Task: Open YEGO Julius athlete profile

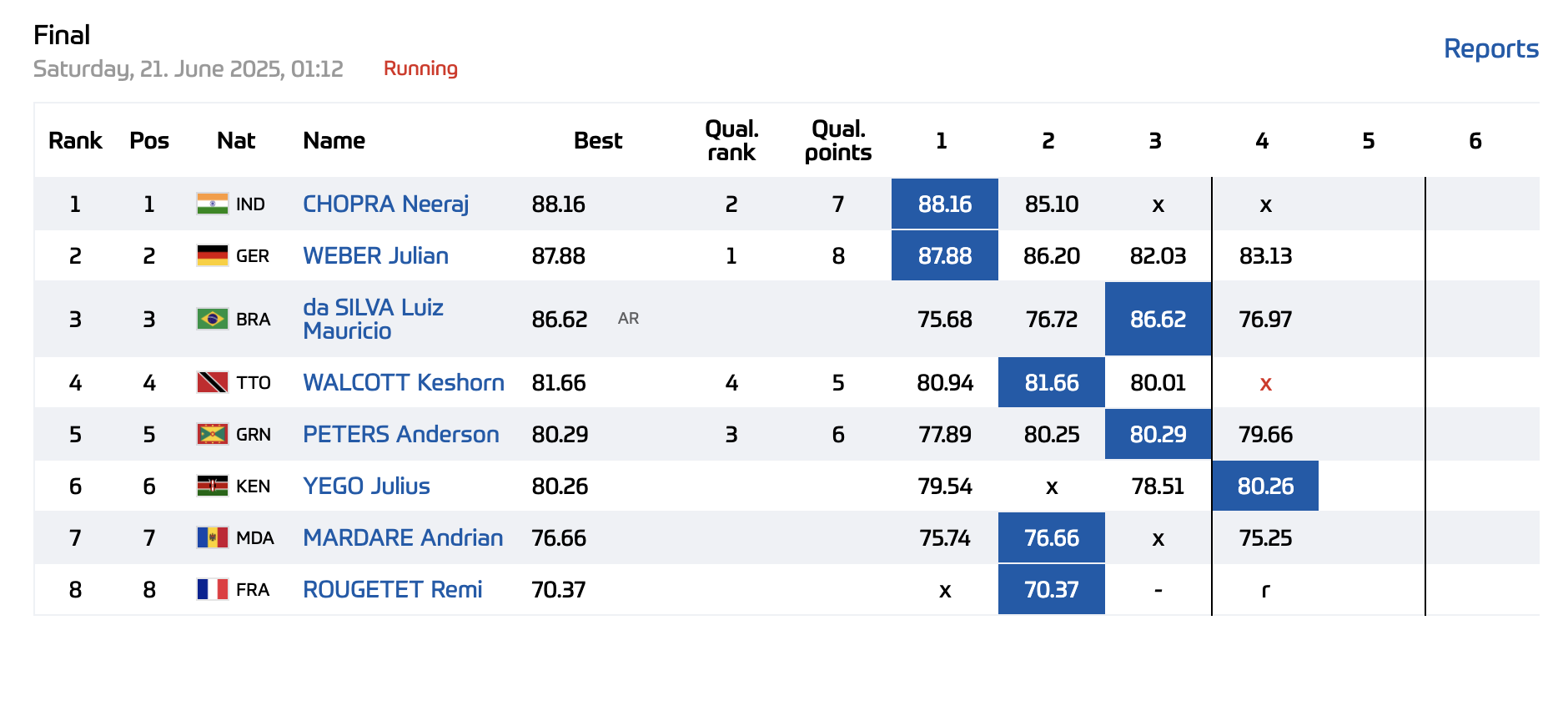Action: [x=366, y=486]
